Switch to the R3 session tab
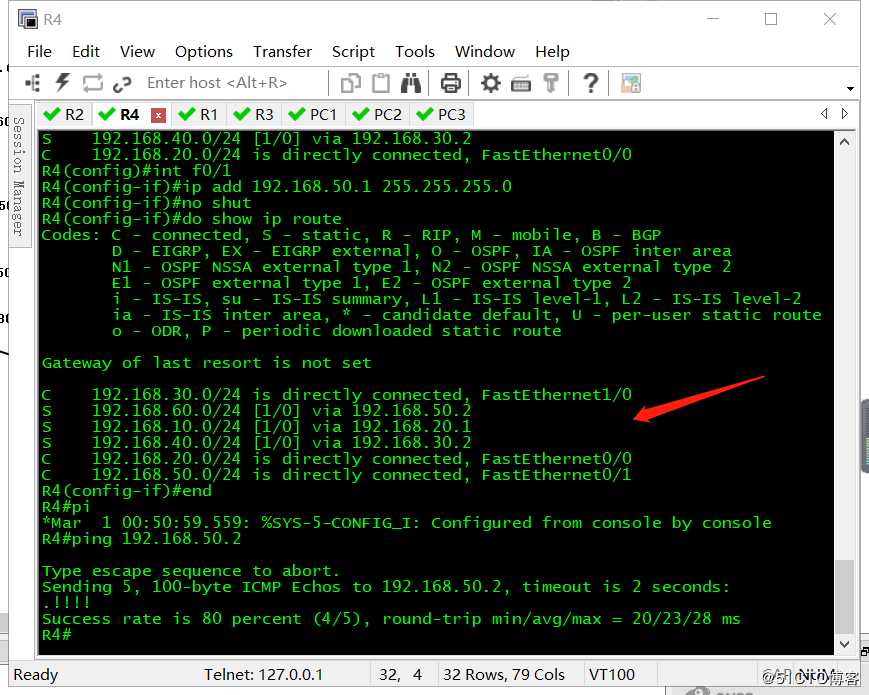This screenshot has width=869, height=695. coord(254,115)
